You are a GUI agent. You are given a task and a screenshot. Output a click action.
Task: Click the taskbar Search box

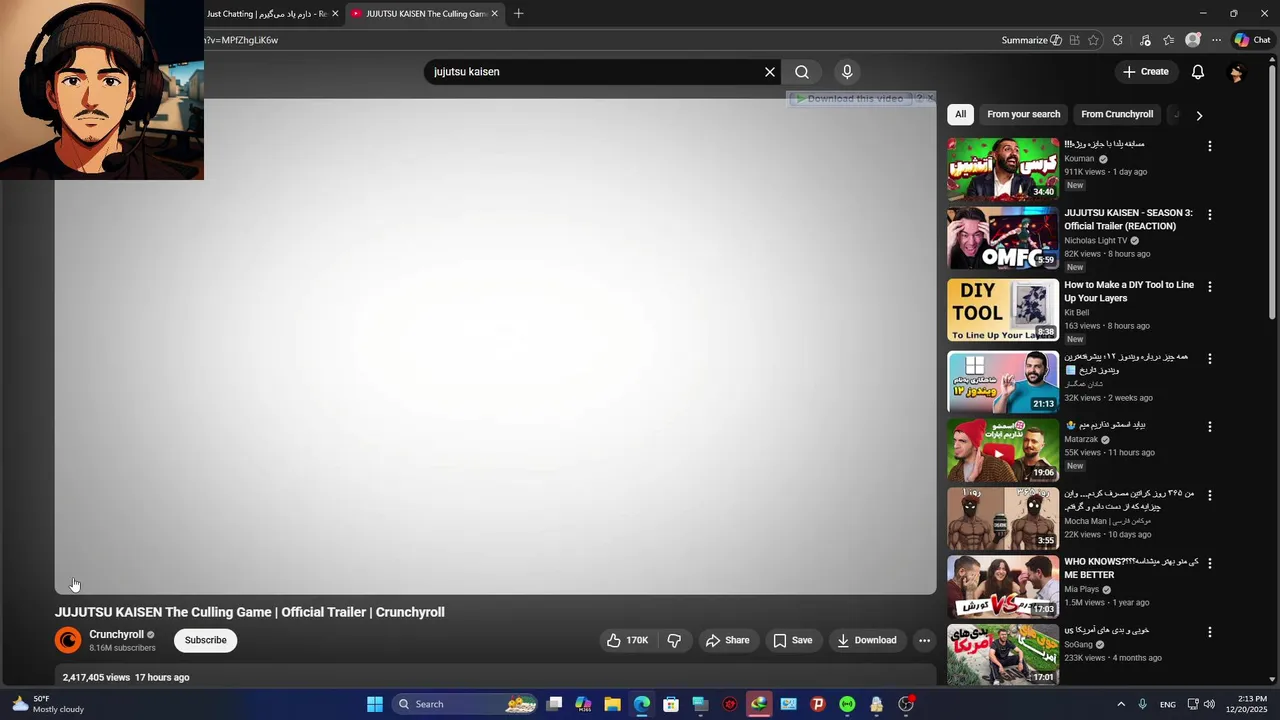coord(467,704)
